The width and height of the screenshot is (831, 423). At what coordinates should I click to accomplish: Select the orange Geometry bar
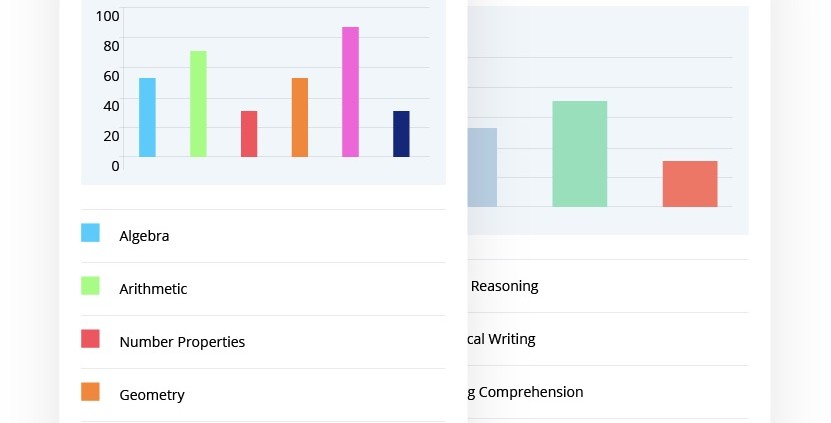[300, 117]
